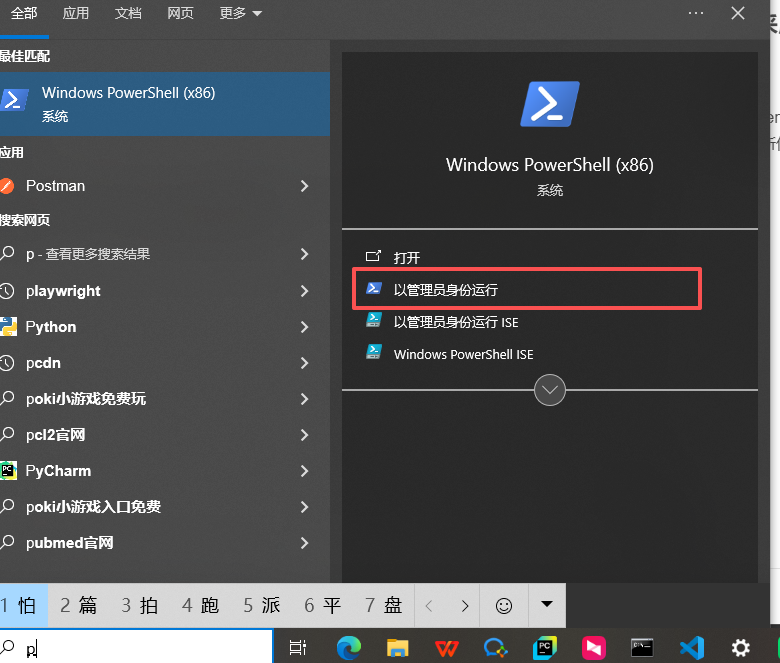The height and width of the screenshot is (663, 780).
Task: Select IME candidate 4 跑
Action: (x=200, y=605)
